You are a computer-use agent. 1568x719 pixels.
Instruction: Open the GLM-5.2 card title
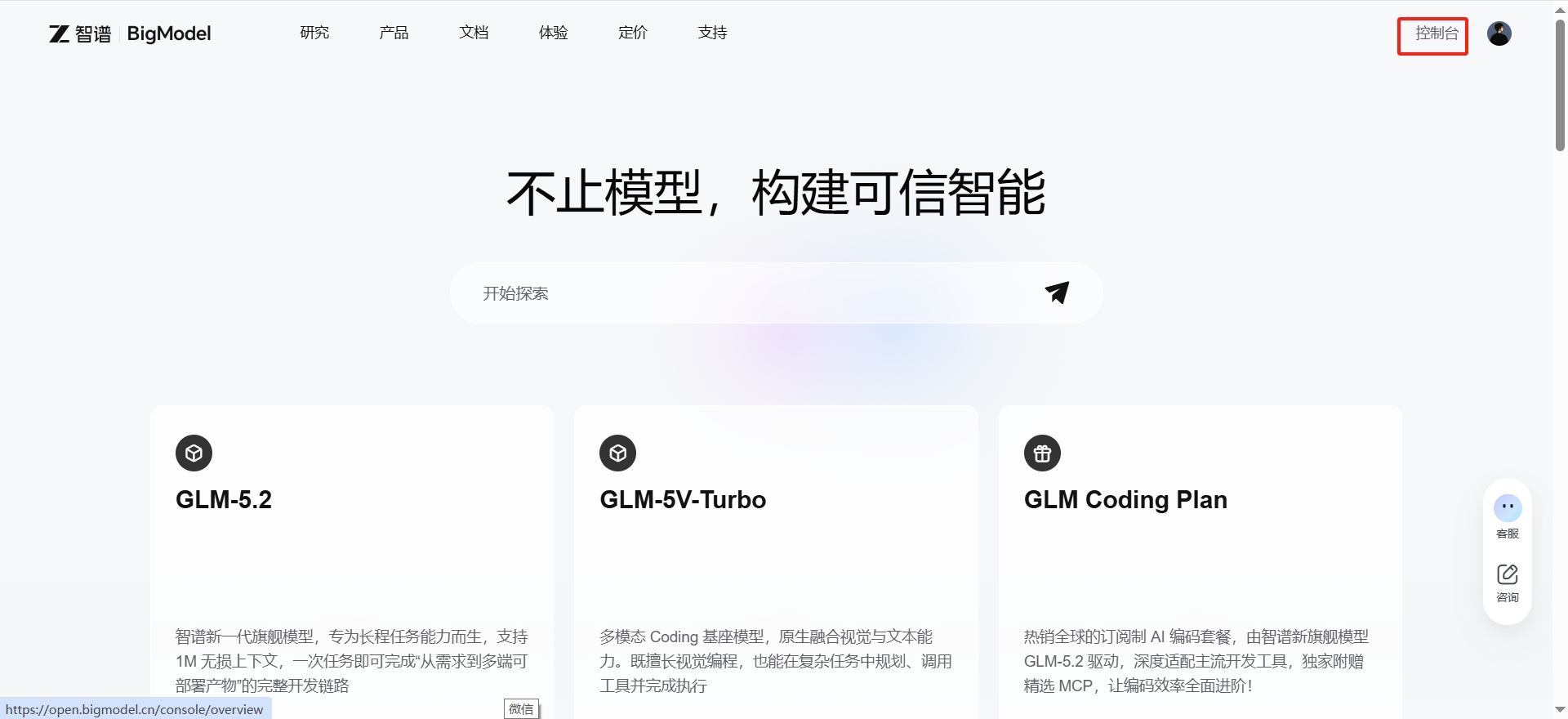click(x=224, y=499)
